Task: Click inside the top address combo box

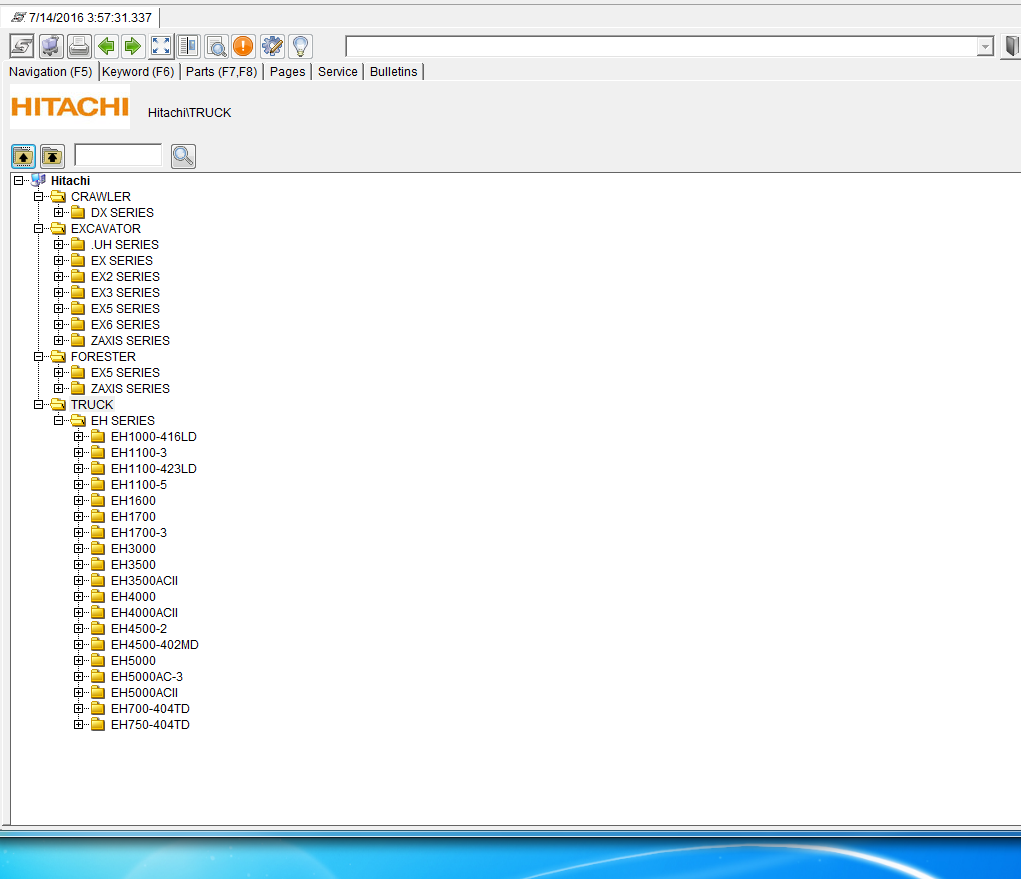Action: [x=661, y=47]
